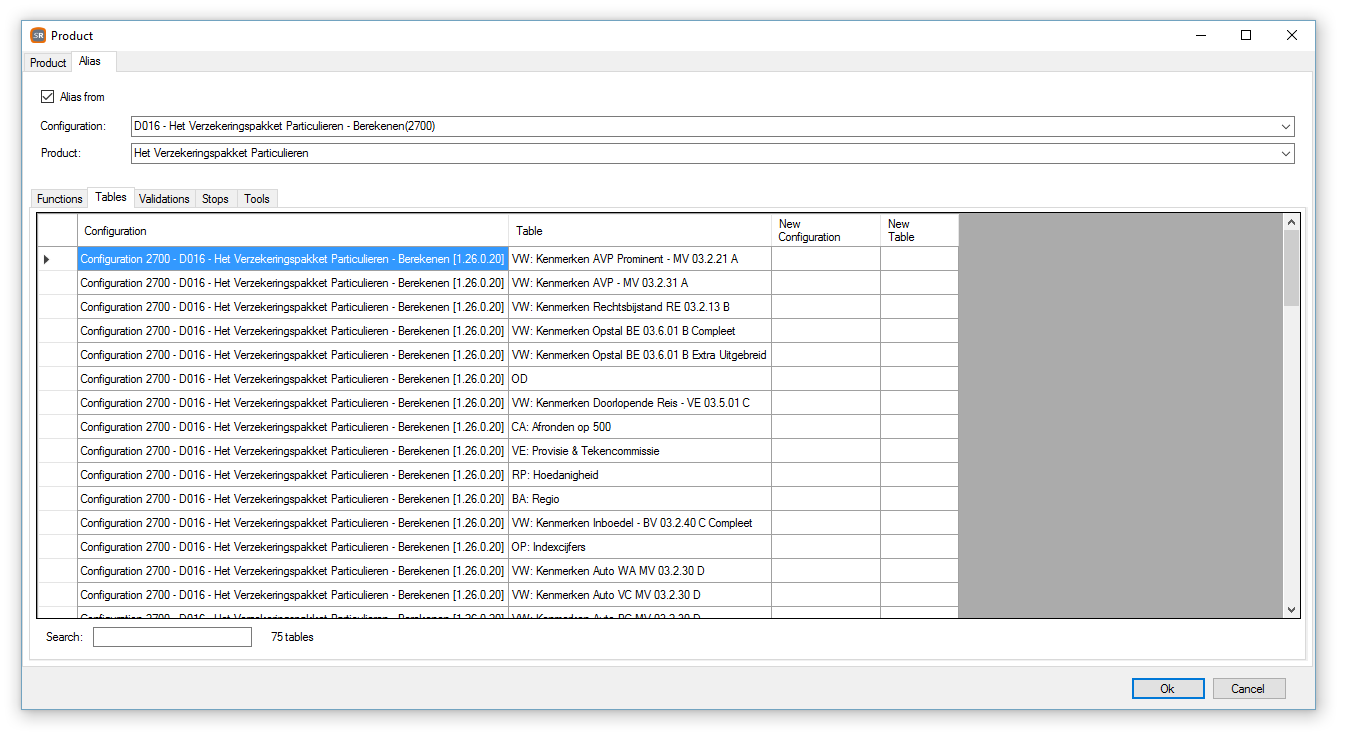Maximize the Product window

[x=1246, y=35]
